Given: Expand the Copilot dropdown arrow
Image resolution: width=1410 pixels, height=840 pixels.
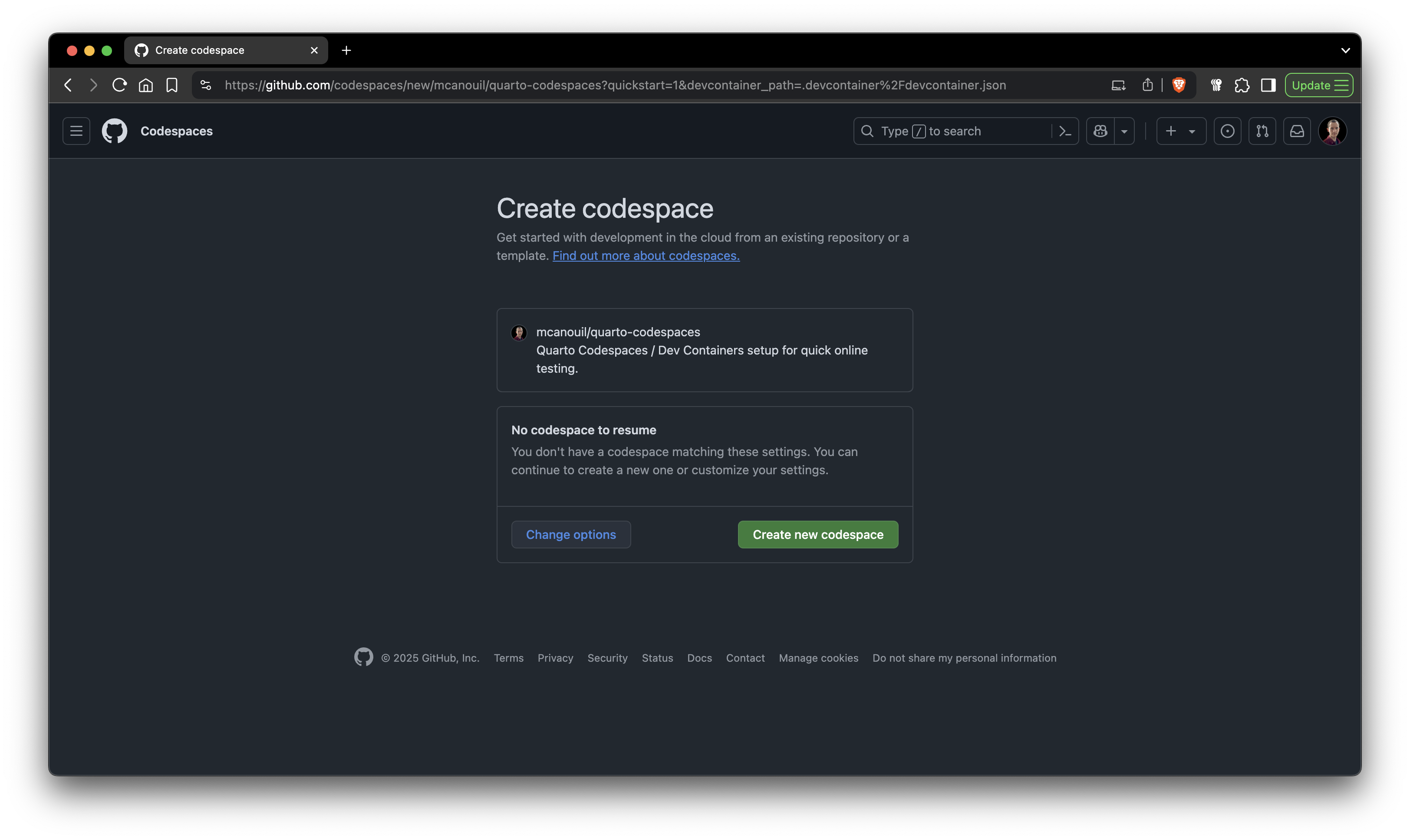Looking at the screenshot, I should 1125,131.
